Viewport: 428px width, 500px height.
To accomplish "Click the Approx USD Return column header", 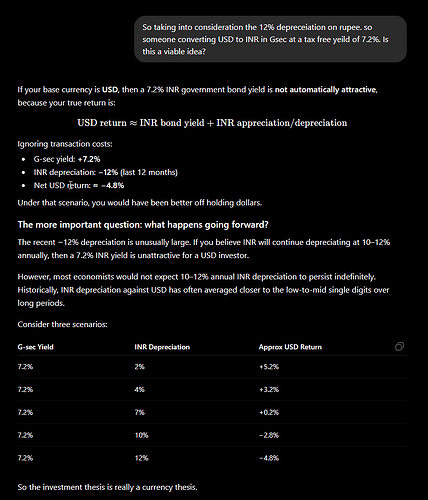I will tap(290, 347).
